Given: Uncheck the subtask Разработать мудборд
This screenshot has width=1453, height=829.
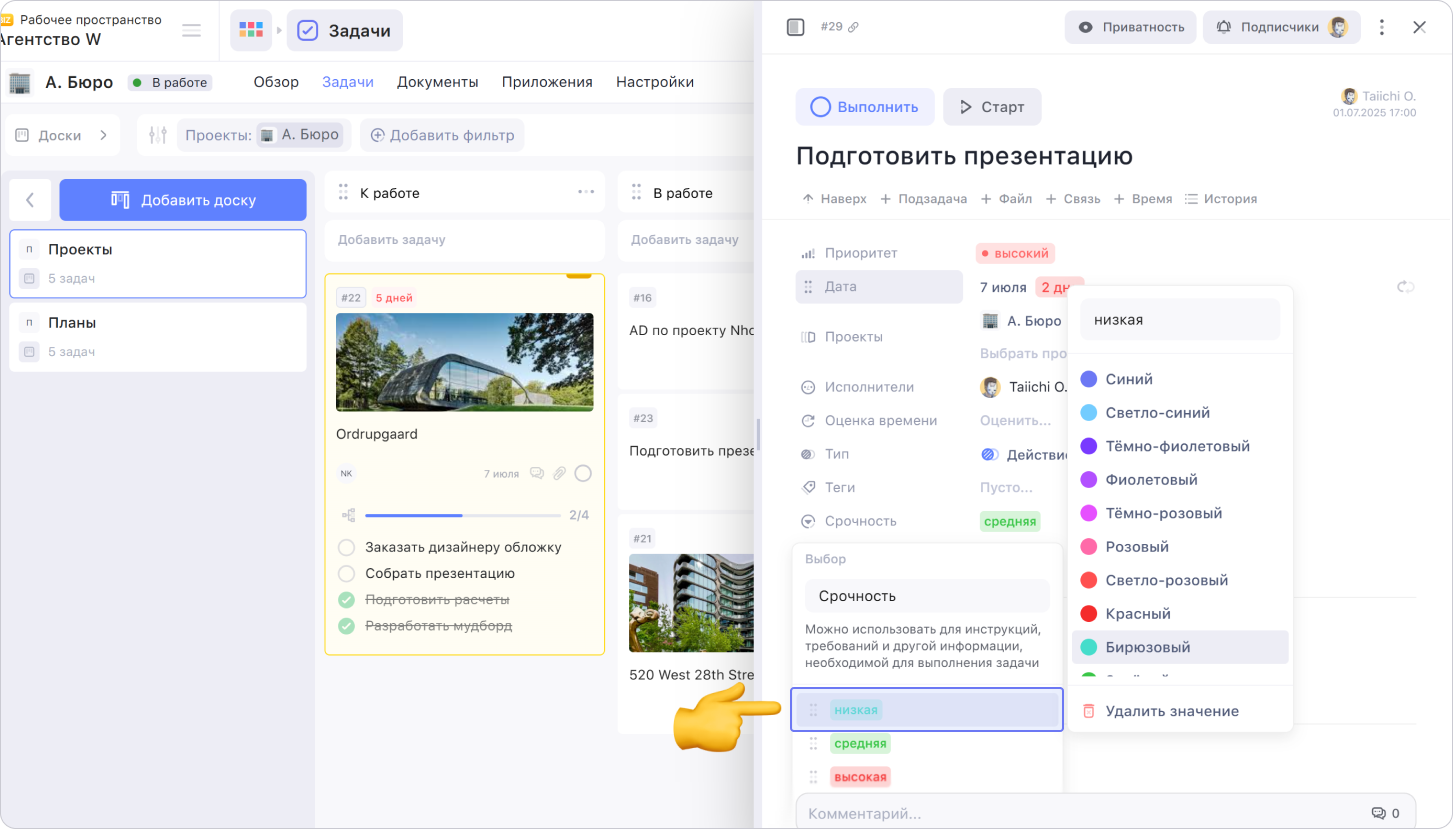Looking at the screenshot, I should 347,626.
